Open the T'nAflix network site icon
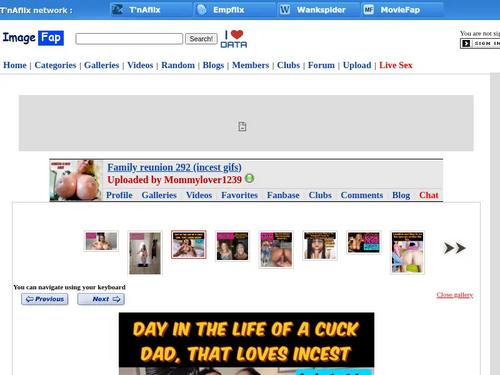This screenshot has width=500, height=375. 117,10
